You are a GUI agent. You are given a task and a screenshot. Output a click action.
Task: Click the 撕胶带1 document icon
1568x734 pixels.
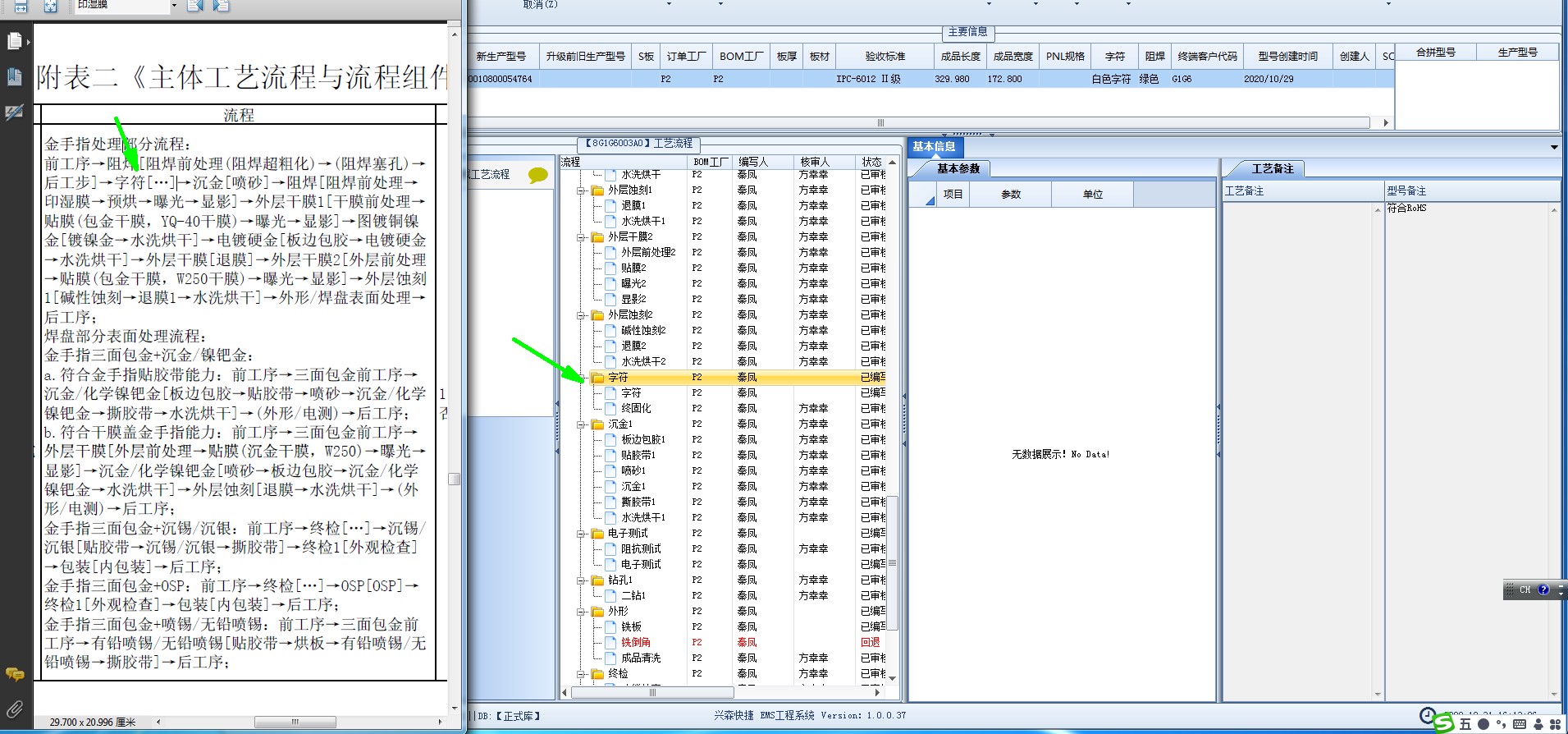tap(610, 502)
